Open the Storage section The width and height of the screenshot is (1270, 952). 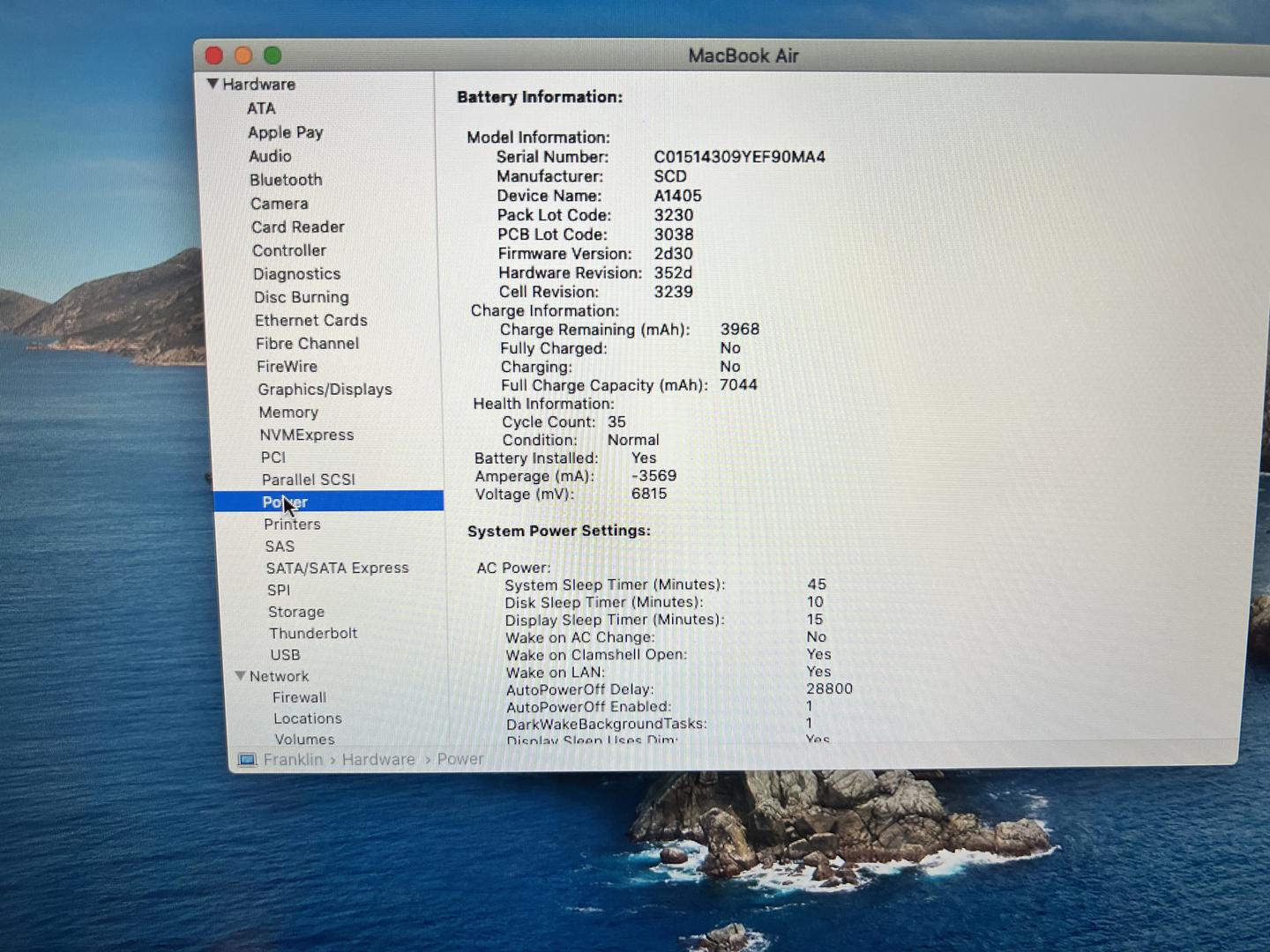tap(296, 612)
